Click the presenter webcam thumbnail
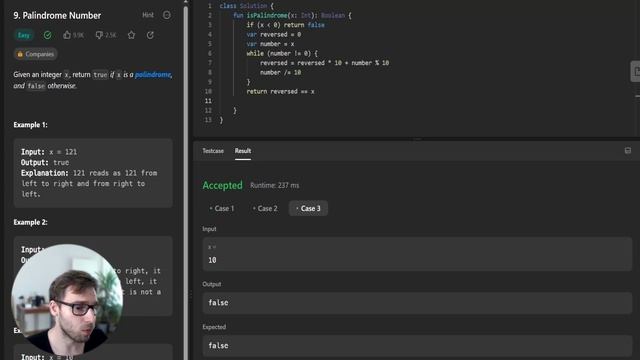Image resolution: width=640 pixels, height=360 pixels. (x=67, y=300)
